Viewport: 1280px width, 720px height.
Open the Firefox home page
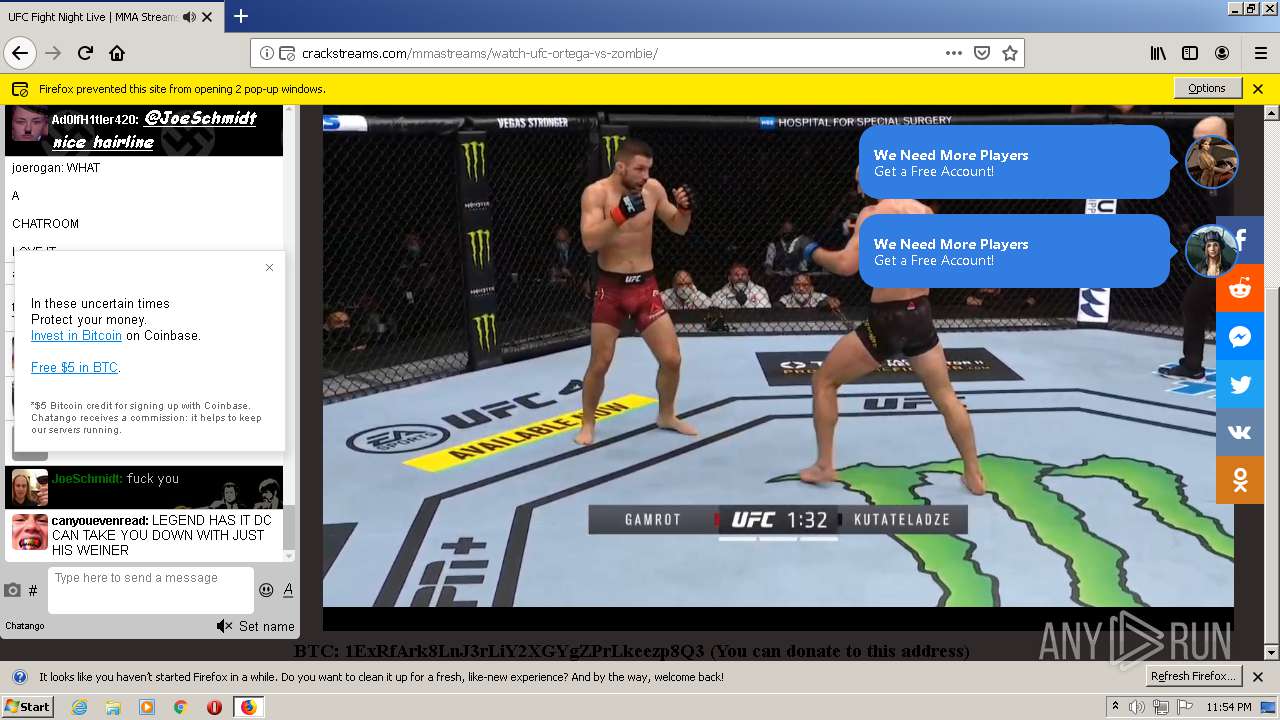(117, 53)
